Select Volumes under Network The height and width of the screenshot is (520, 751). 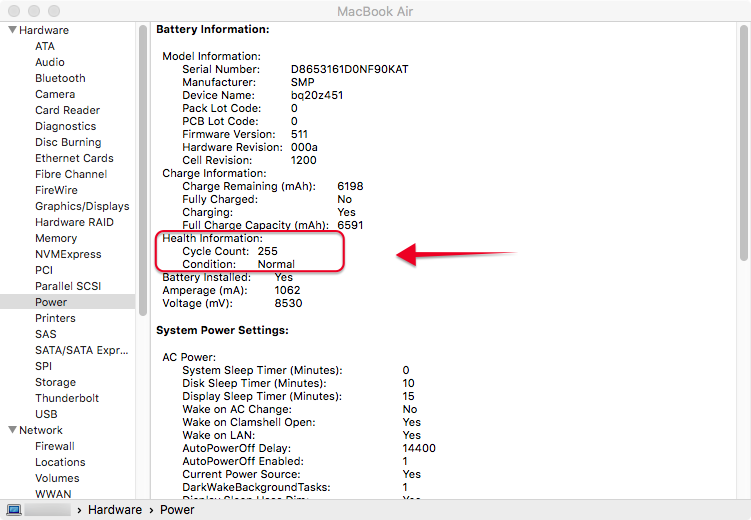tap(57, 478)
